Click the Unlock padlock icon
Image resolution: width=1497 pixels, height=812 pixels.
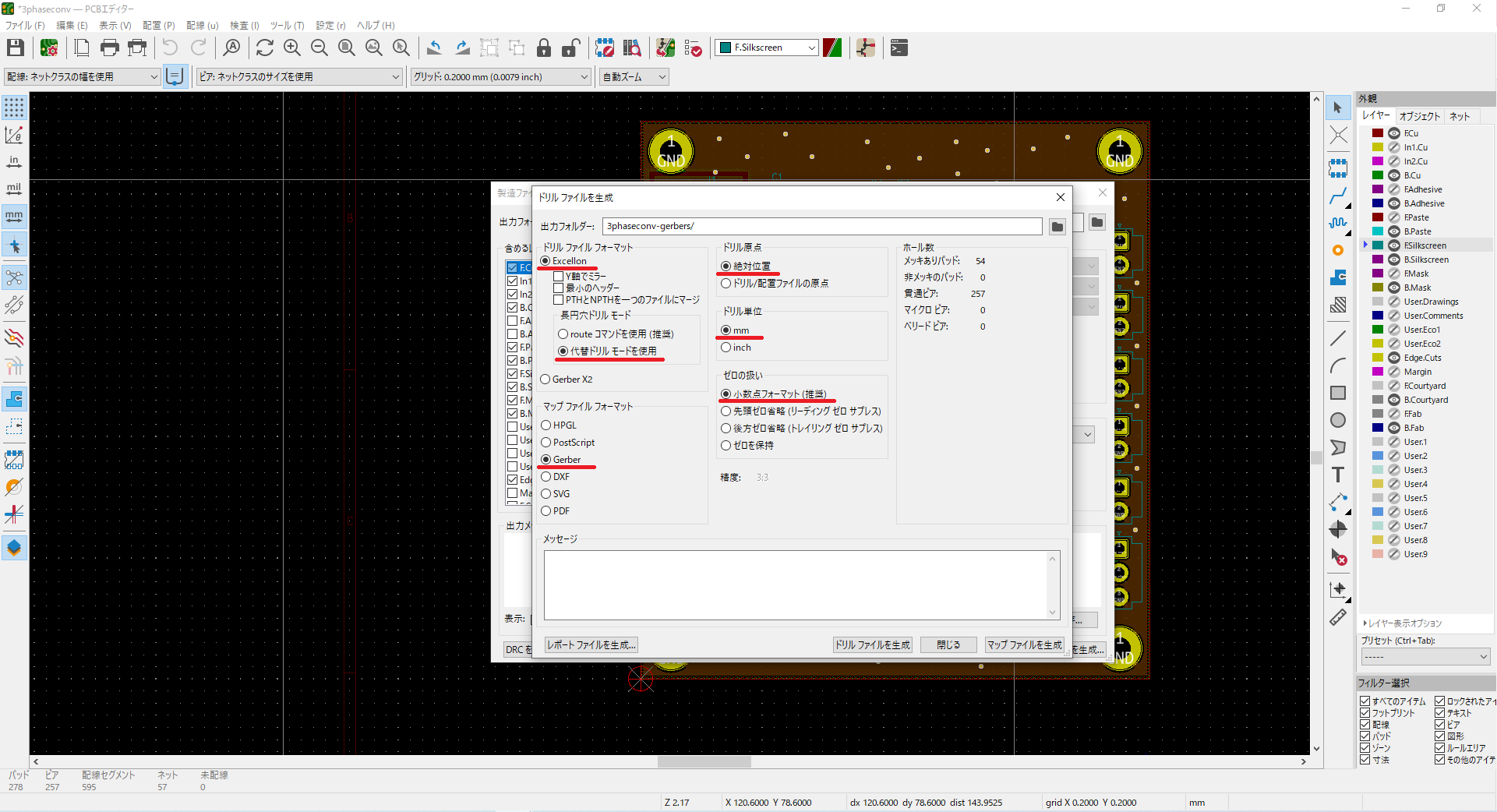coord(571,48)
